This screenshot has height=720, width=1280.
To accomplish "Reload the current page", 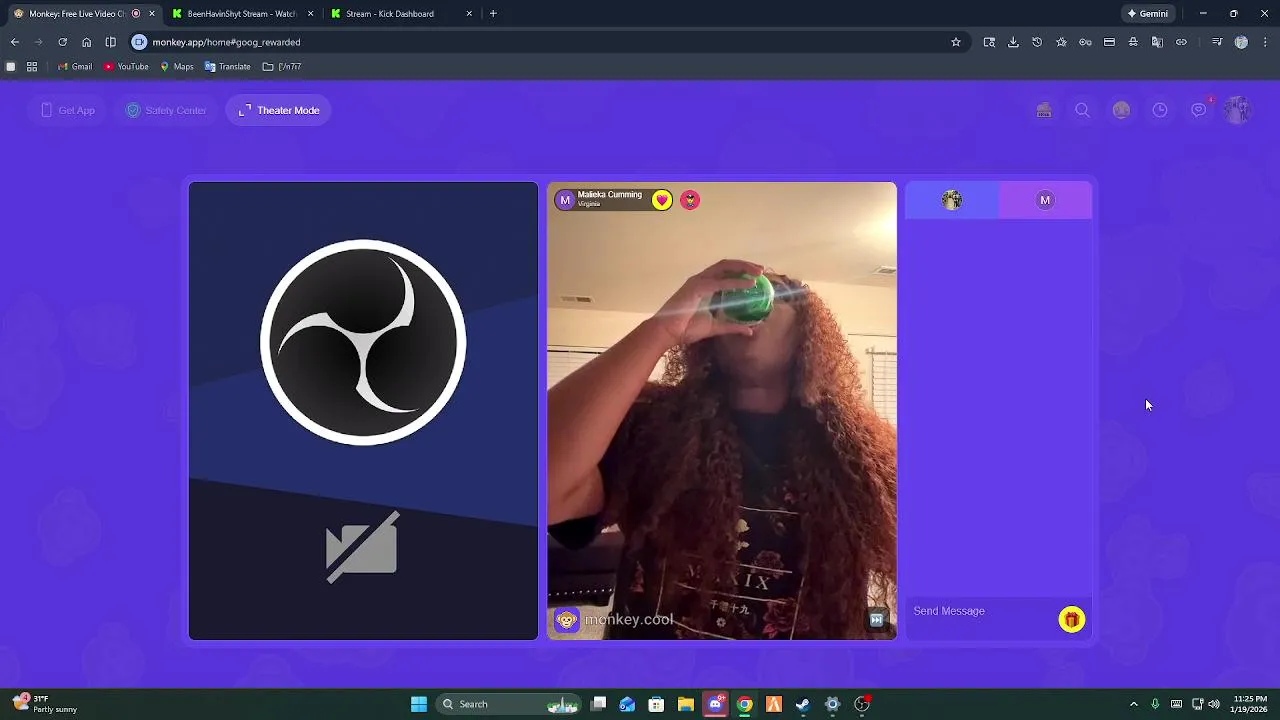I will coord(62,42).
